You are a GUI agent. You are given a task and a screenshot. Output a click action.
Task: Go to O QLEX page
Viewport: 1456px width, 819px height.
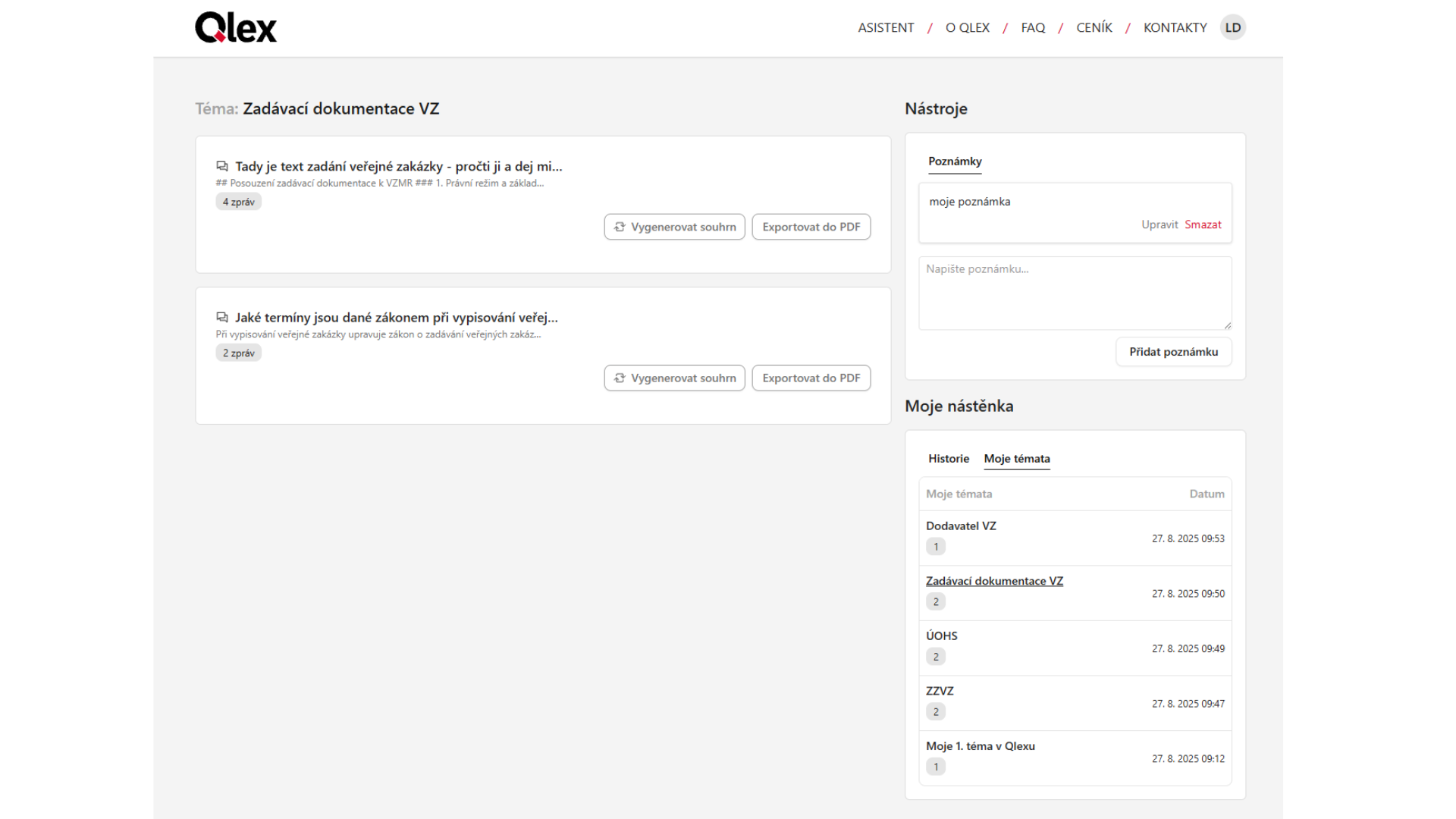coord(968,27)
